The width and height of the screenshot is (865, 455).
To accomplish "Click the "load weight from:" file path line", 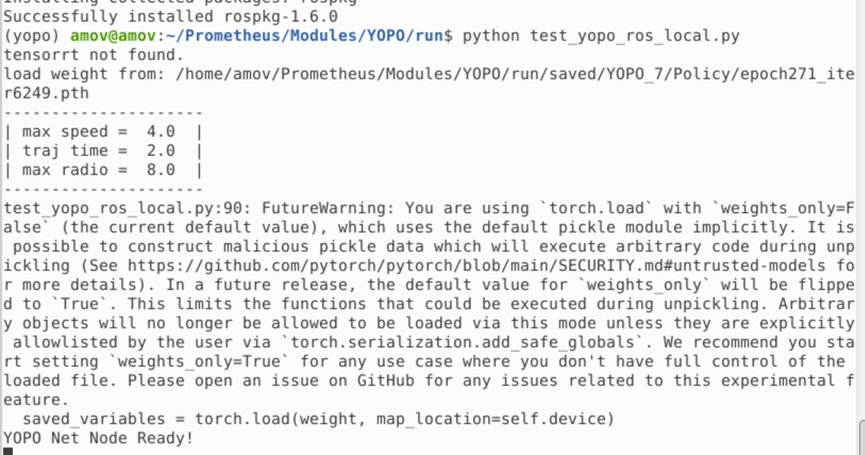I will pyautogui.click(x=429, y=74).
